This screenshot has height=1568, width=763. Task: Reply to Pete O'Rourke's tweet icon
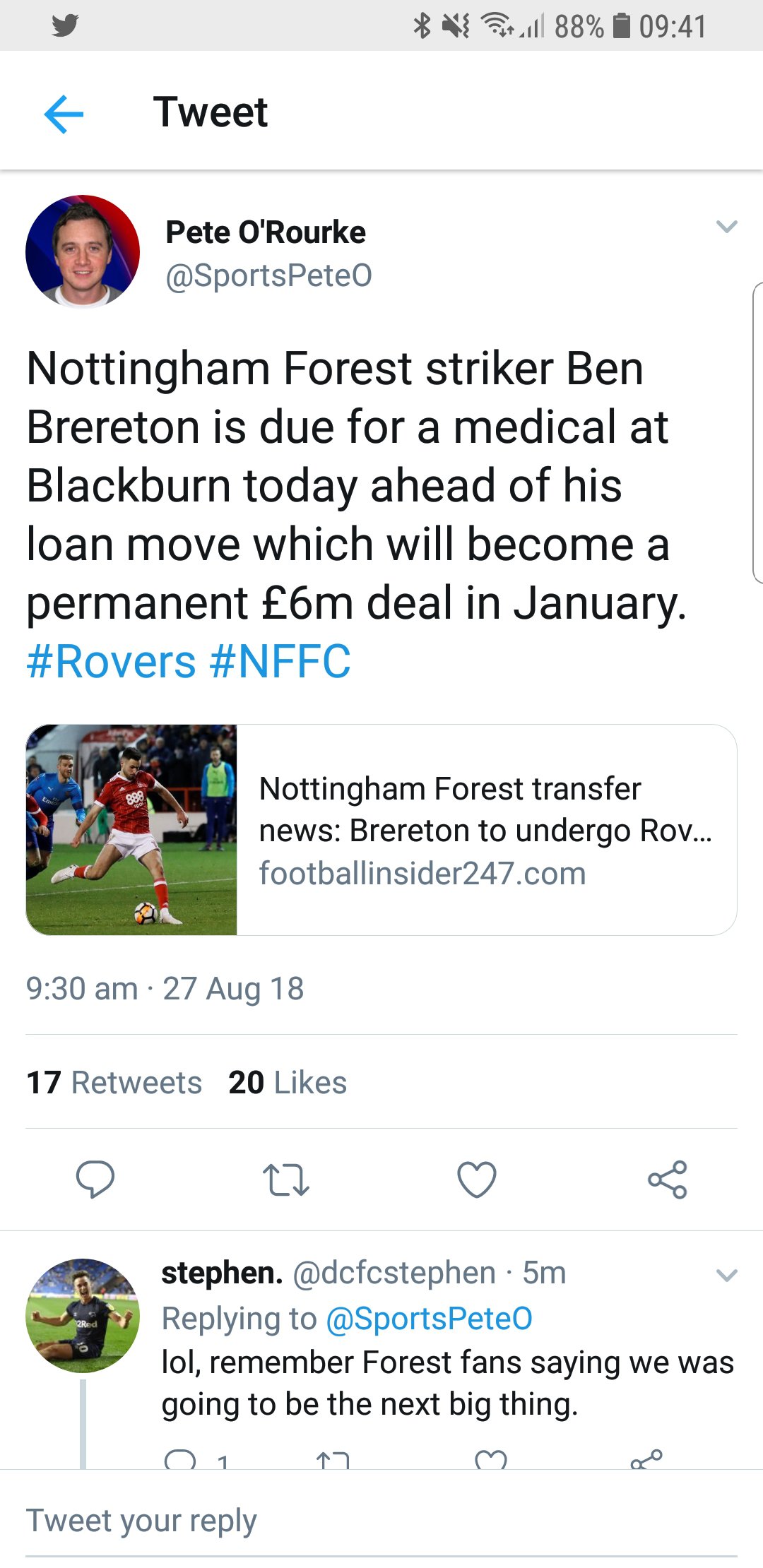95,1179
